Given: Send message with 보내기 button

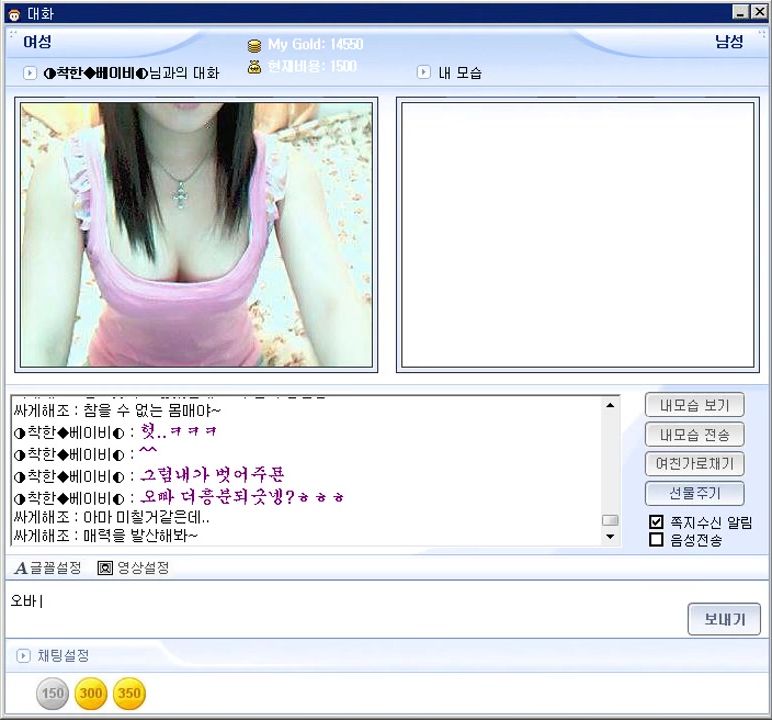Looking at the screenshot, I should click(x=724, y=619).
